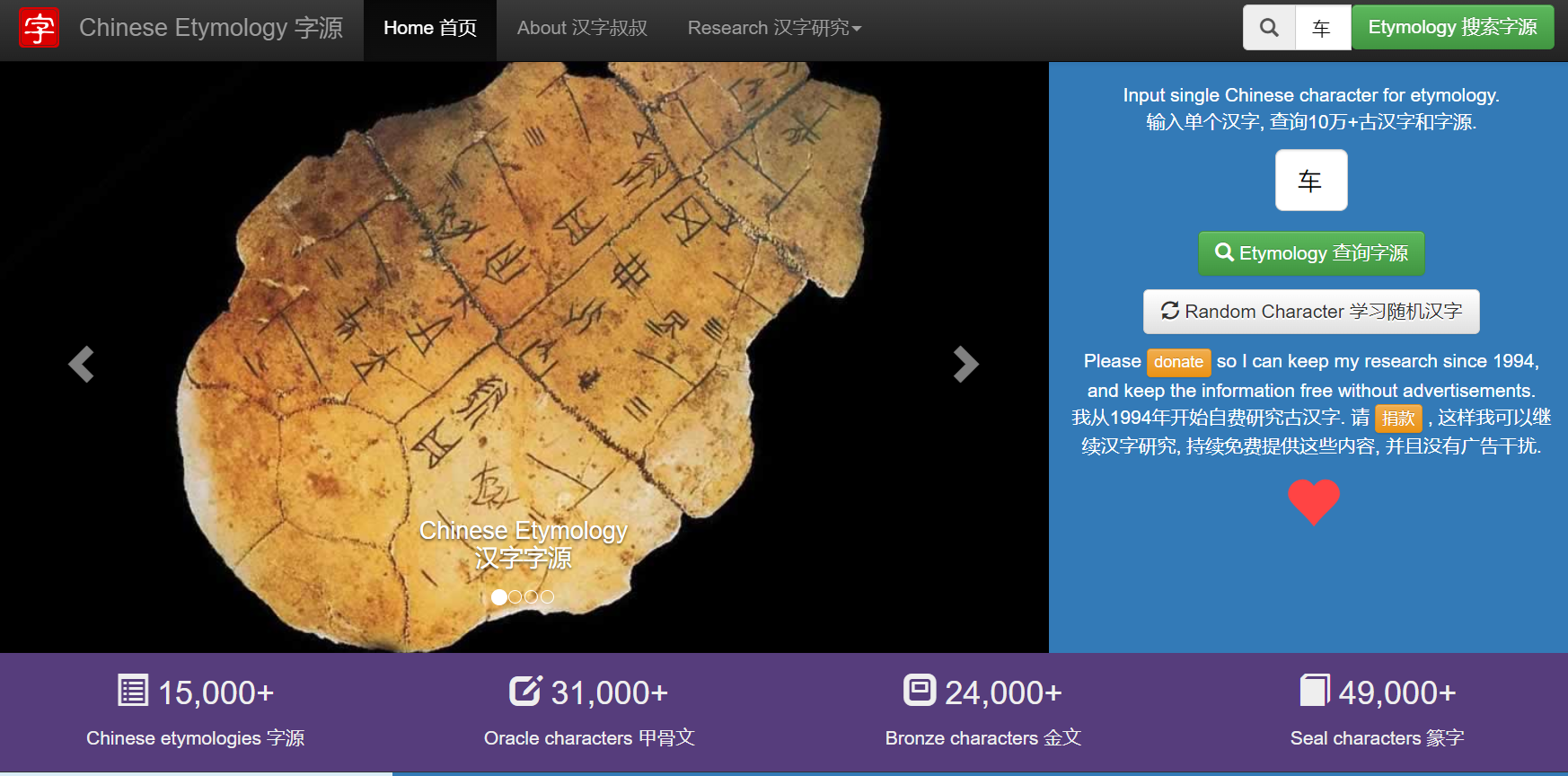Viewport: 1568px width, 776px height.
Task: Click the magnifier icon in the navbar search
Action: click(1269, 28)
